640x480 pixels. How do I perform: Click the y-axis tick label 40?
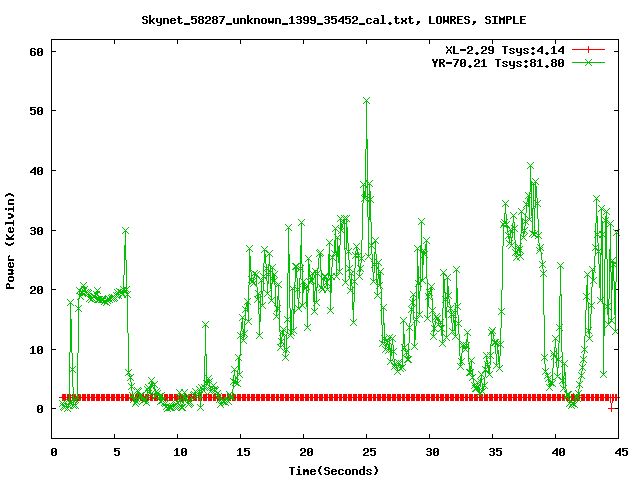(36, 171)
